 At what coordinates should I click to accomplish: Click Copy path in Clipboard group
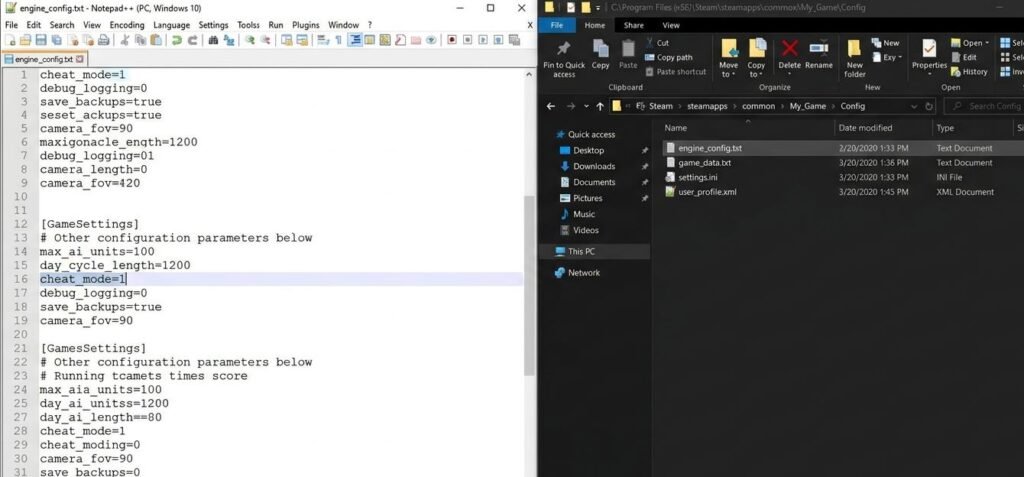coord(669,58)
